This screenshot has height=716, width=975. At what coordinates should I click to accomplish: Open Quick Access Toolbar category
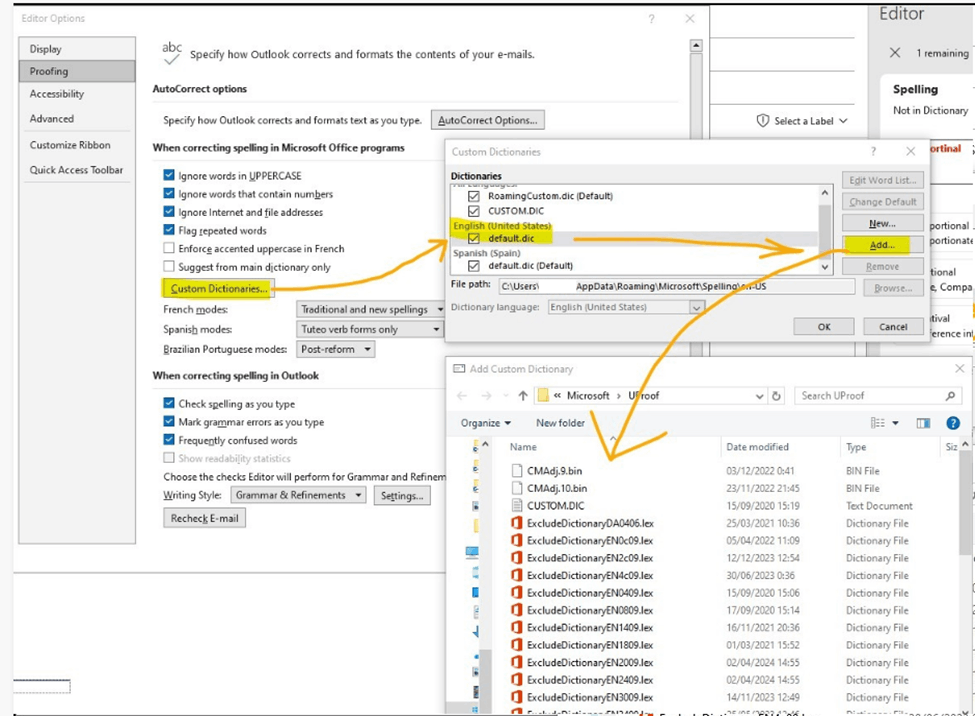pyautogui.click(x=77, y=170)
